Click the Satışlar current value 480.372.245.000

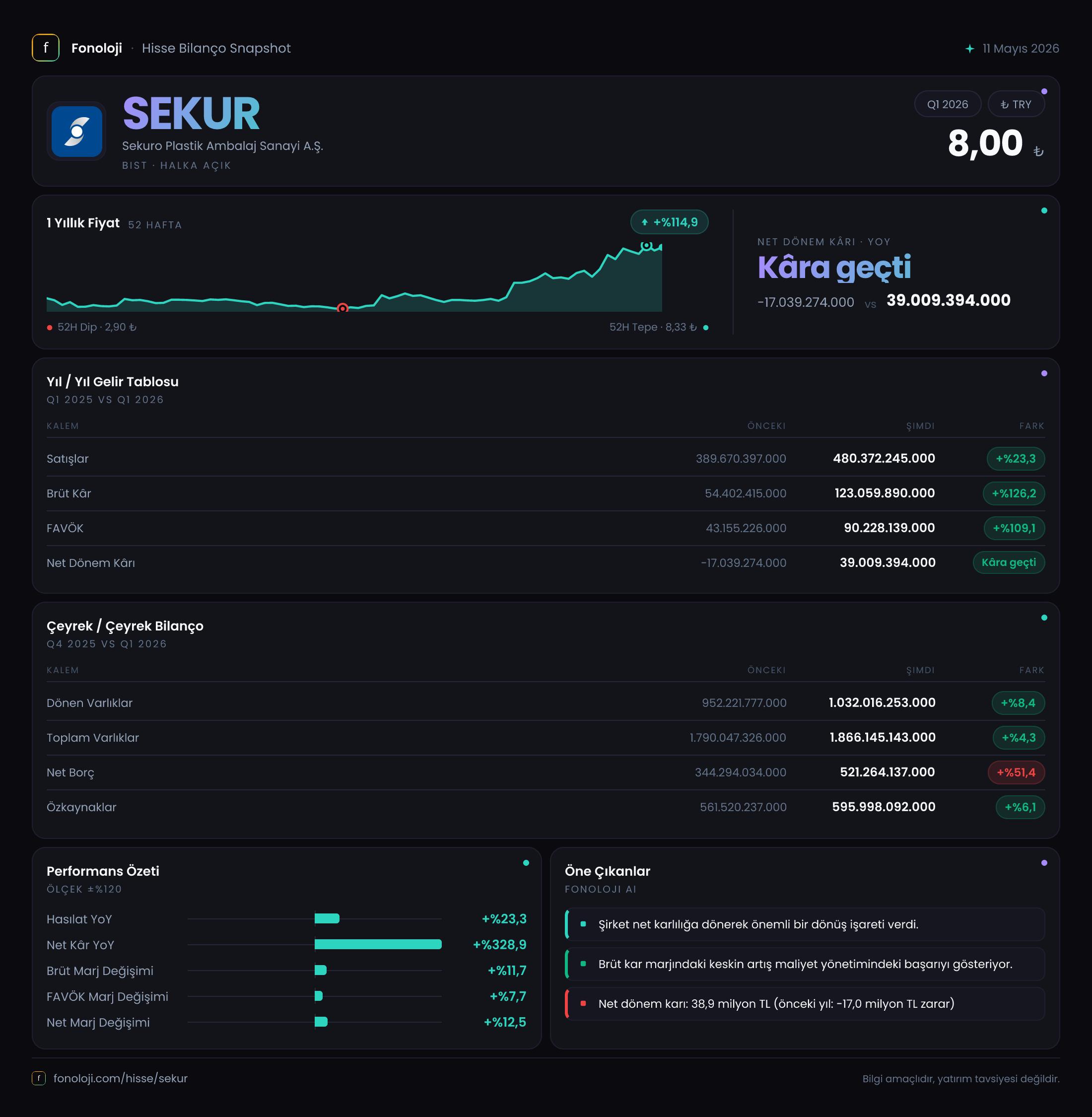884,458
